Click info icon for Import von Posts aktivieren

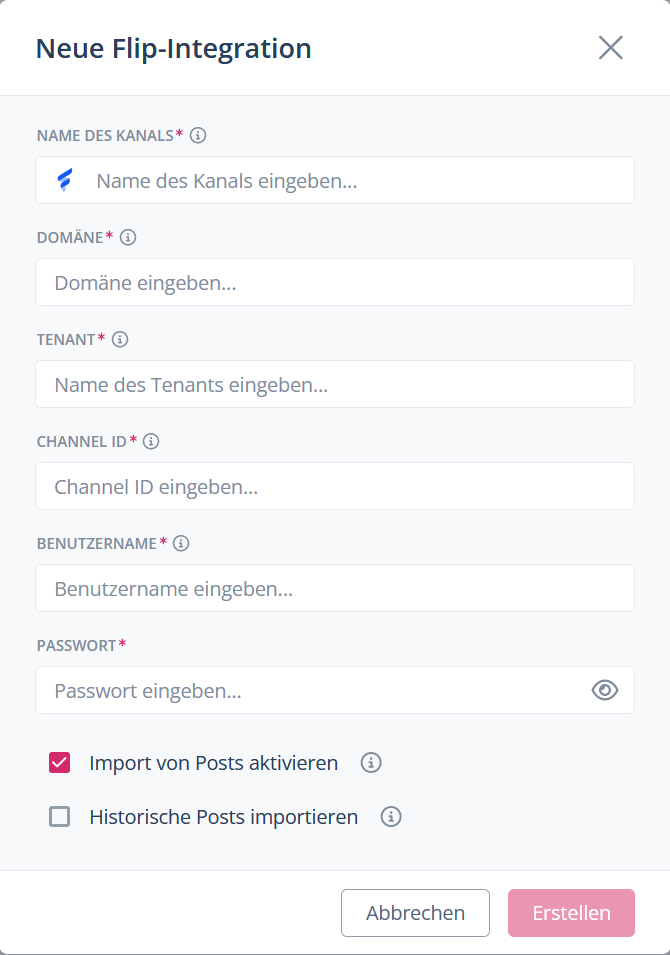pyautogui.click(x=371, y=763)
